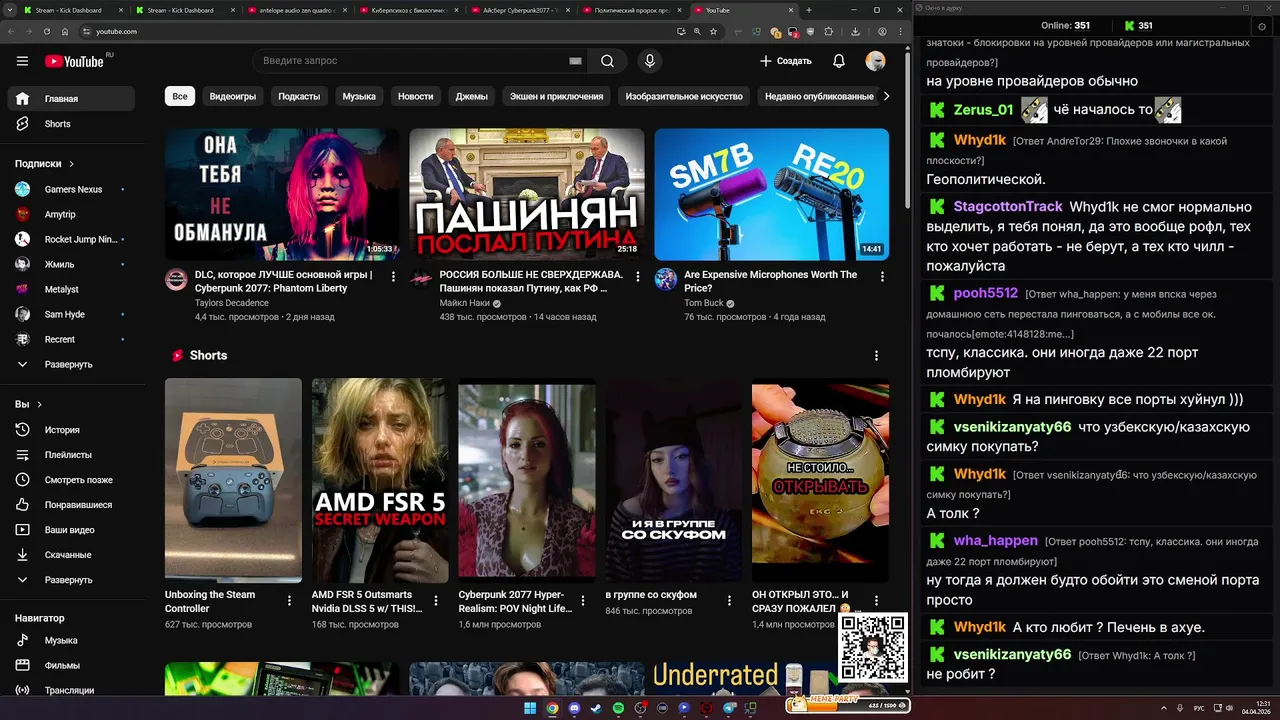Open Скачанные downloads

[x=71, y=555]
